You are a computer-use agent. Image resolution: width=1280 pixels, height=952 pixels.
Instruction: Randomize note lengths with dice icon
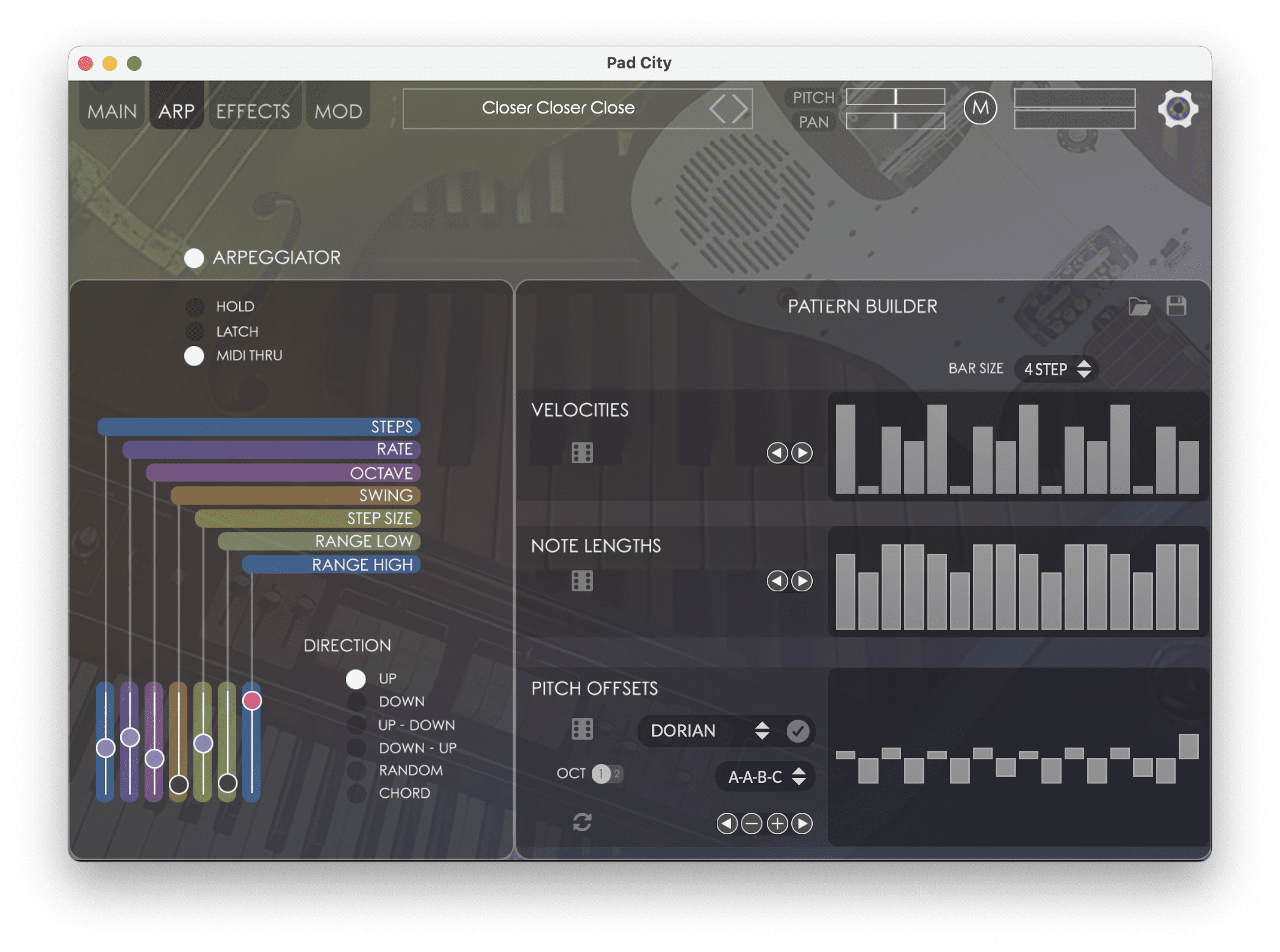(x=582, y=581)
